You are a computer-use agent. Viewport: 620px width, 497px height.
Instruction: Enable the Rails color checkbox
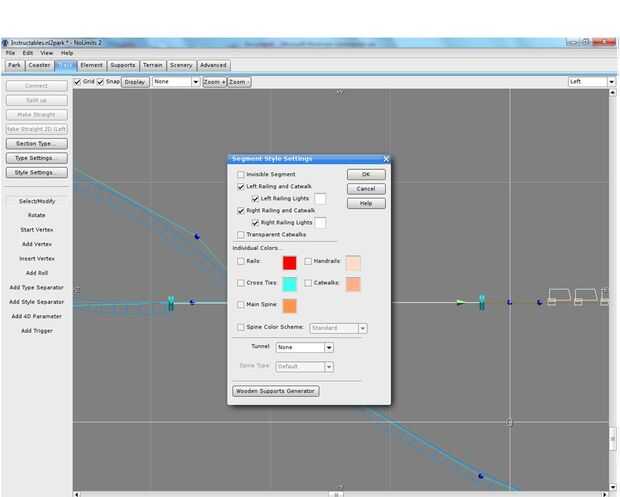[240, 261]
